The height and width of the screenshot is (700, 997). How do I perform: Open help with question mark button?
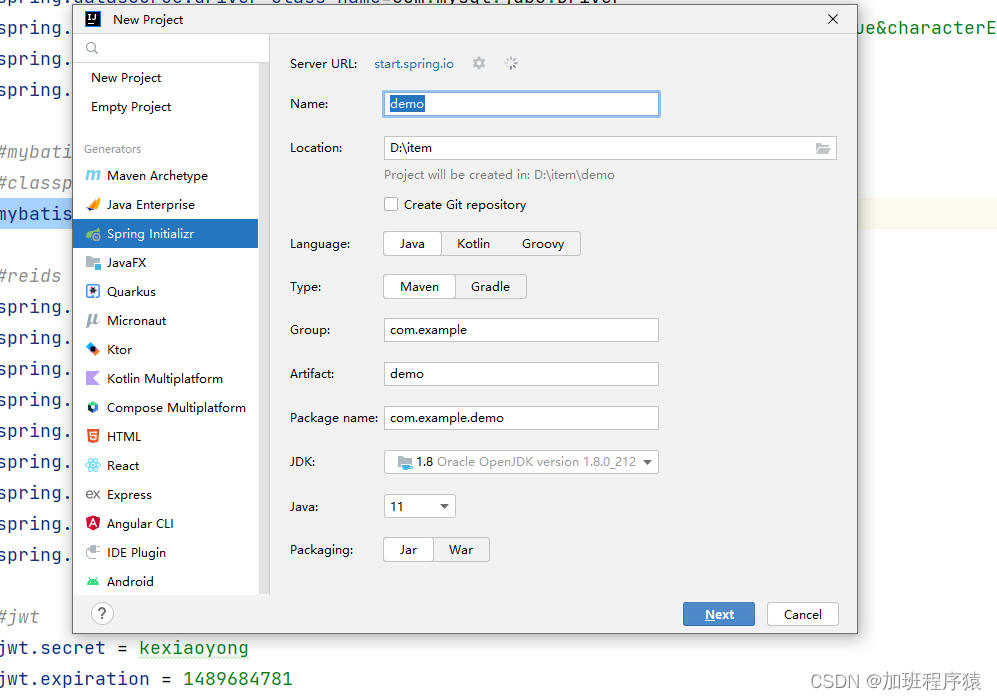coord(102,614)
